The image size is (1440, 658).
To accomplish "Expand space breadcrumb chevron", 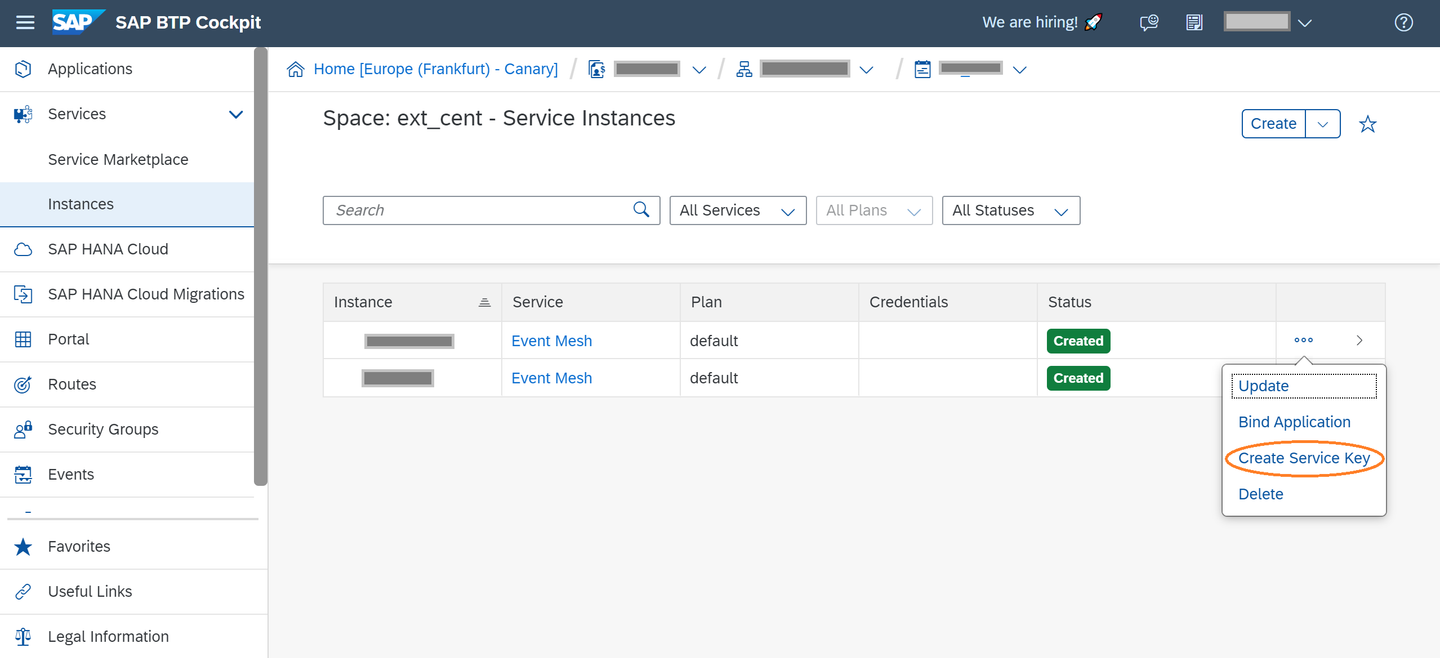I will click(1020, 70).
